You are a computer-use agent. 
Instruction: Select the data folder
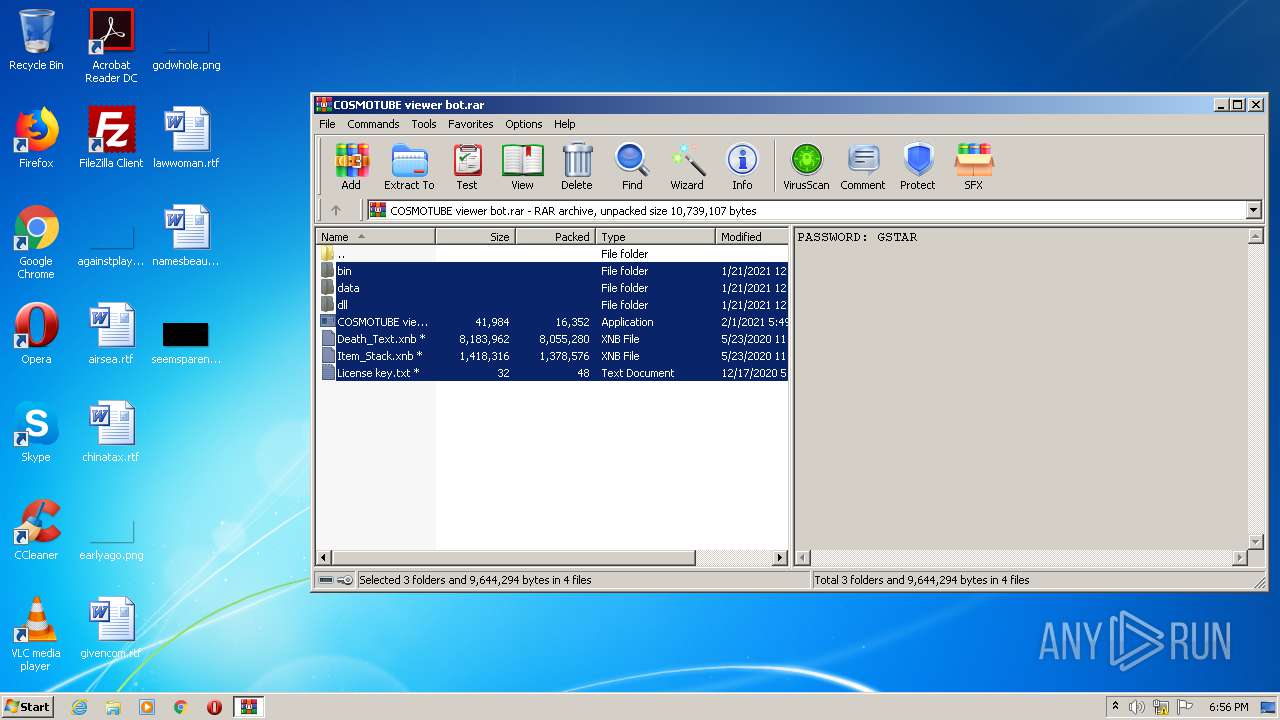tap(553, 288)
